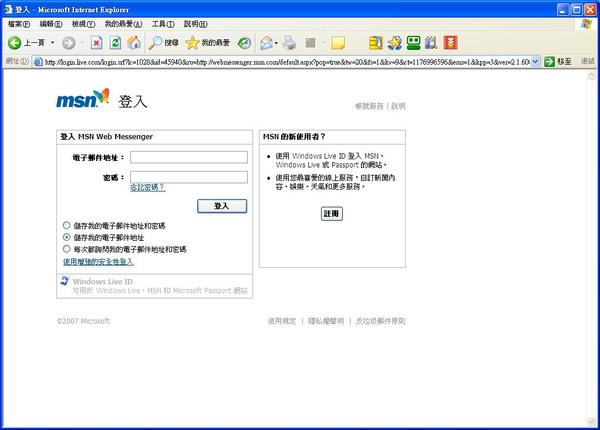Click the forgot password link
The width and height of the screenshot is (600, 430).
click(x=148, y=187)
